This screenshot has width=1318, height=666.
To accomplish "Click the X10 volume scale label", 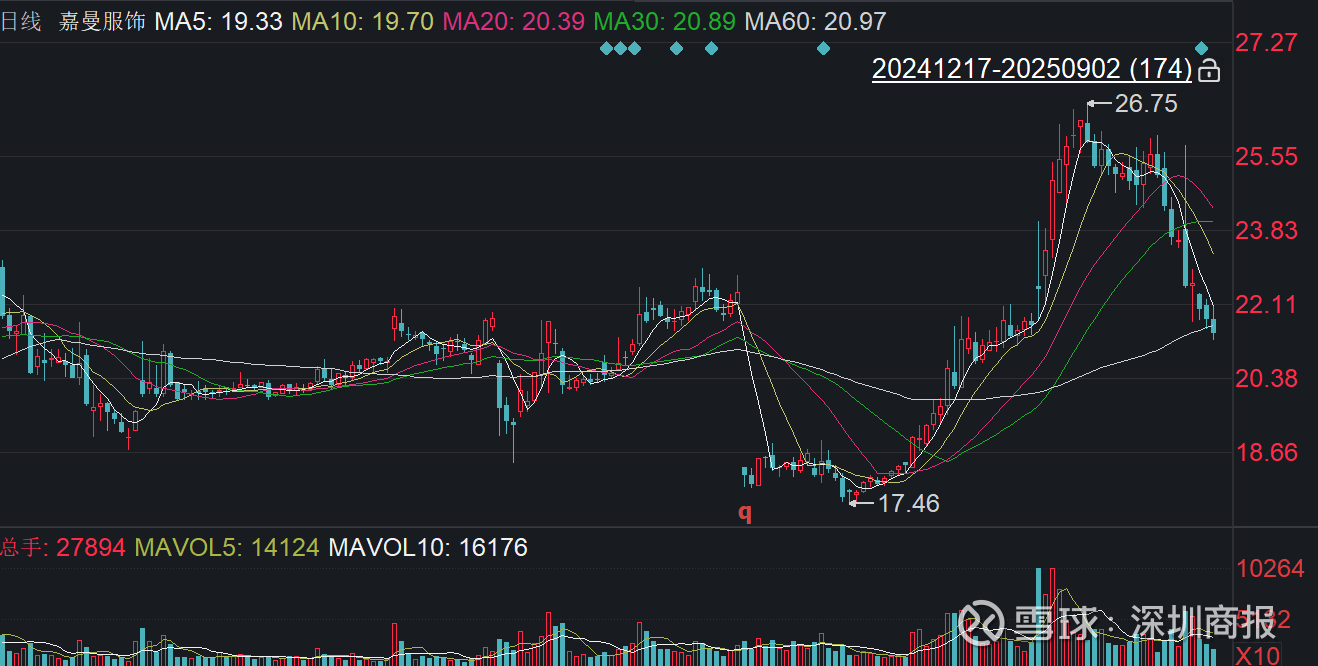I will (x=1257, y=655).
